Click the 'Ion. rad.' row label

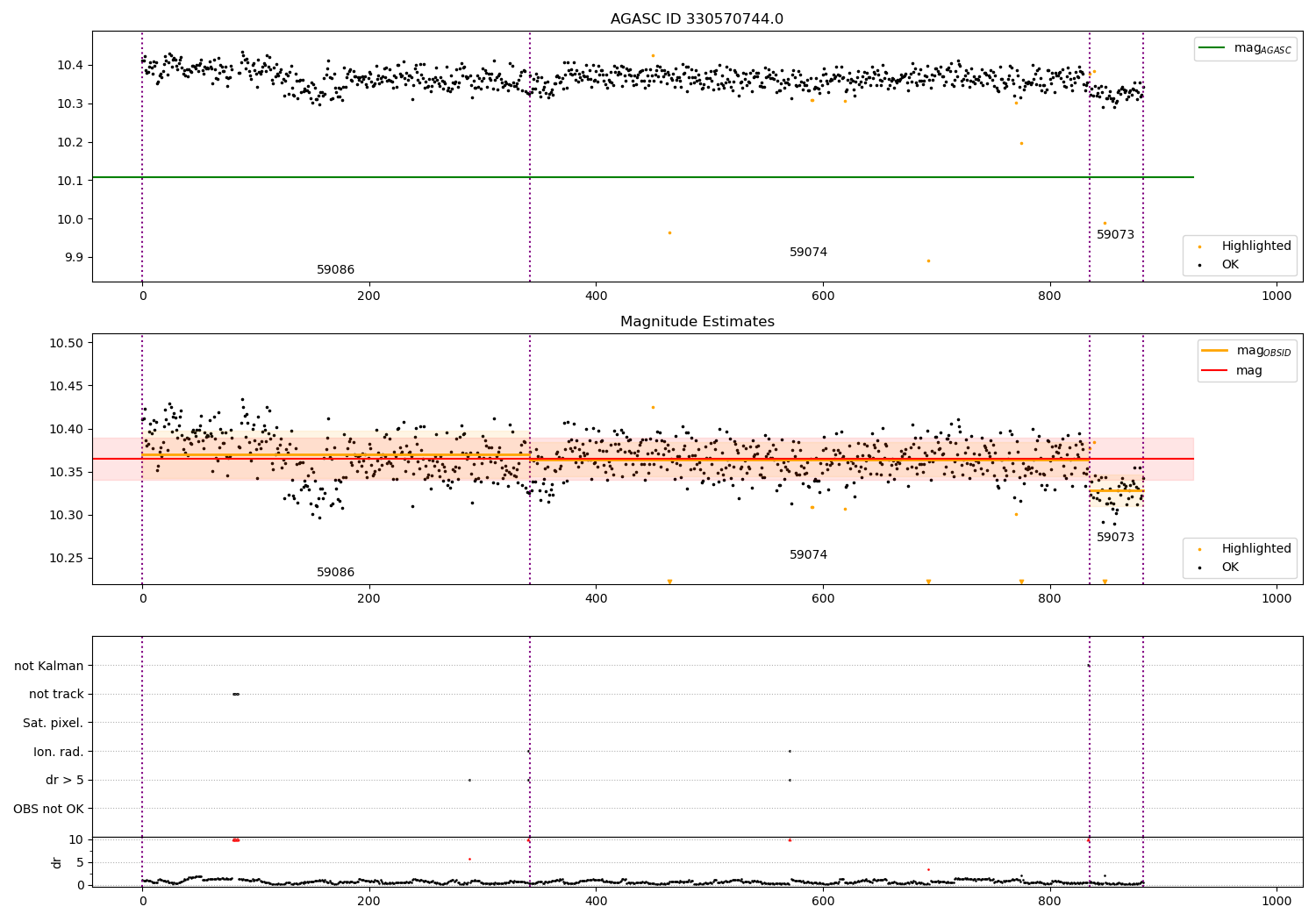point(59,752)
